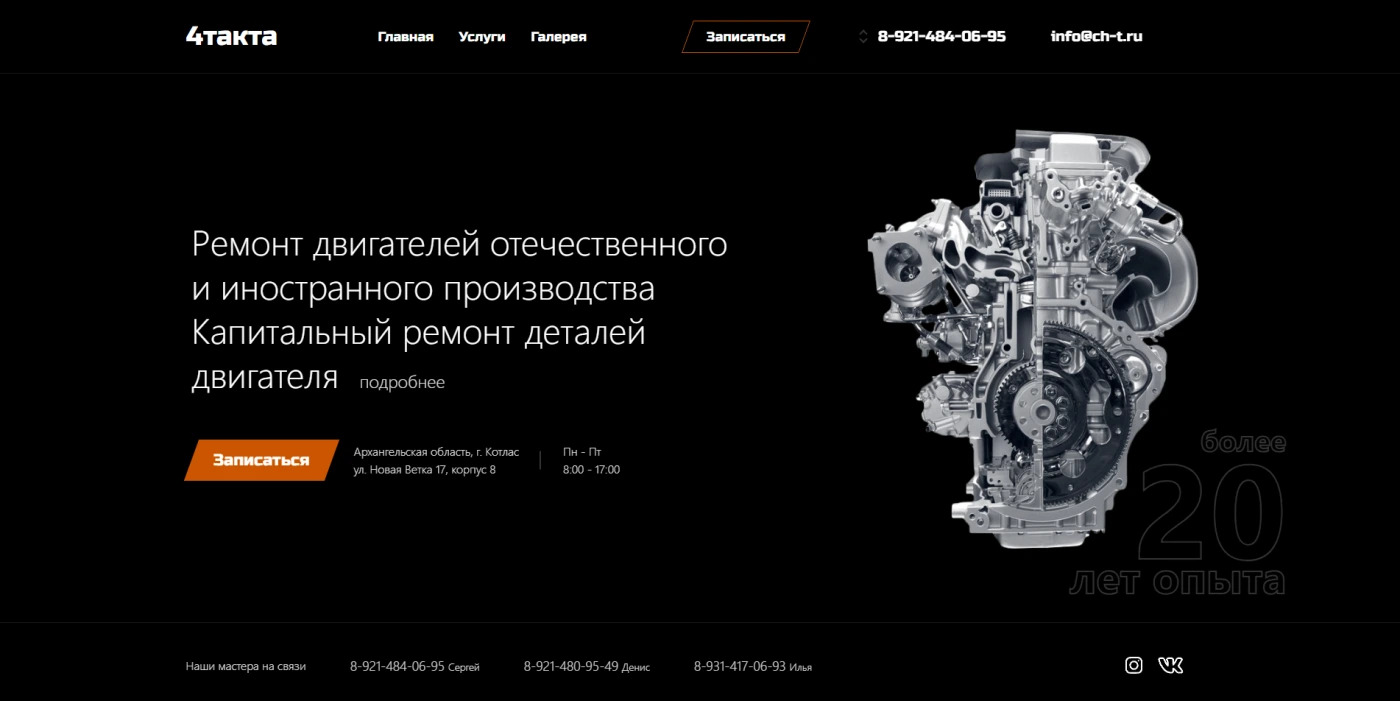This screenshot has width=1400, height=701.
Task: Click the engine cutaway image
Action: point(1030,330)
